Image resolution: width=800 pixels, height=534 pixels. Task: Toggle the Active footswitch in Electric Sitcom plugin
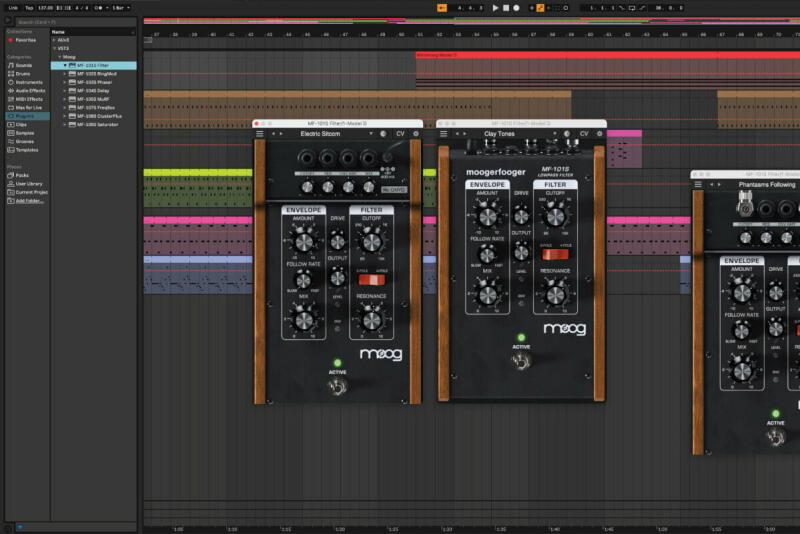point(337,387)
